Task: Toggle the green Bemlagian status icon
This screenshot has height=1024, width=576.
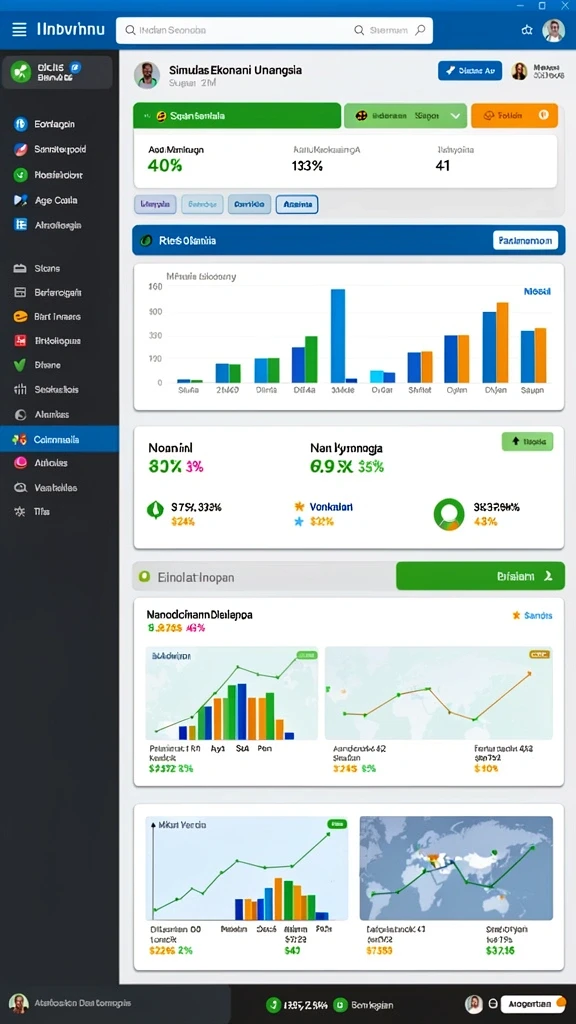Action: pos(340,1004)
